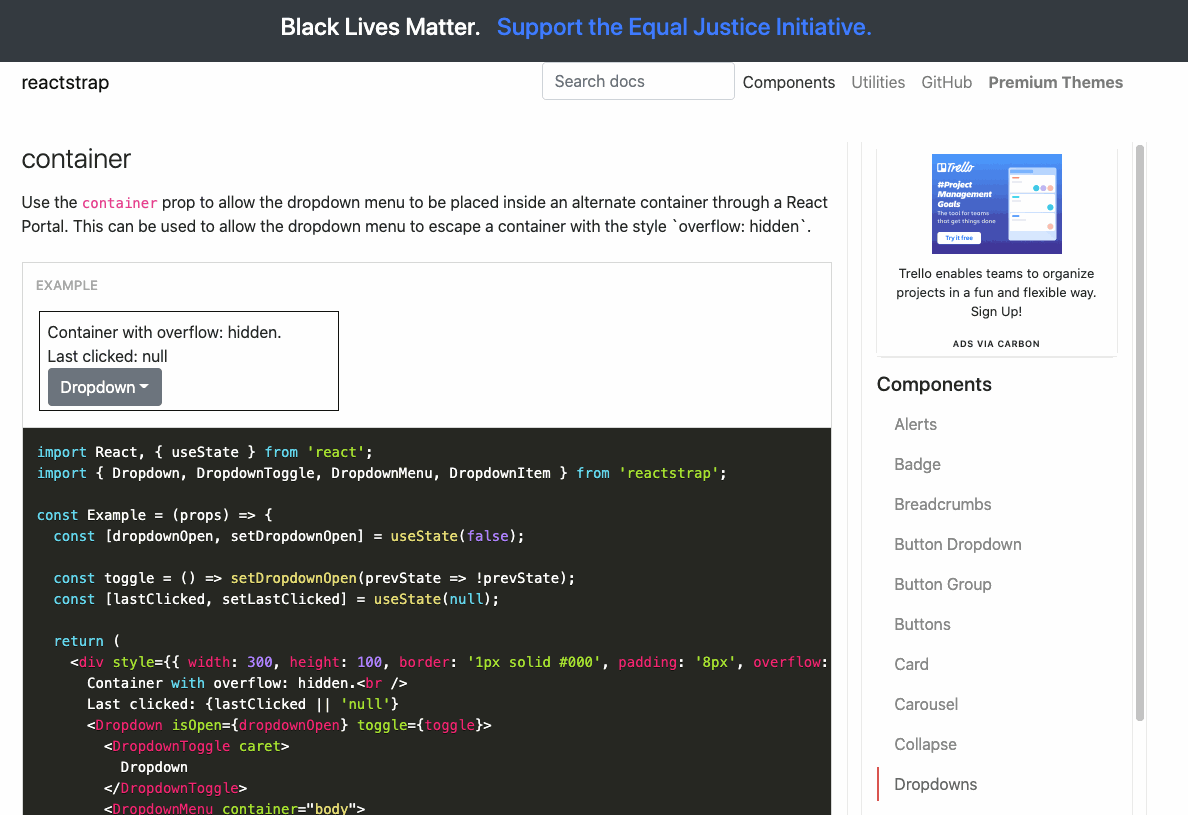Open the Alerts component page

(x=915, y=424)
